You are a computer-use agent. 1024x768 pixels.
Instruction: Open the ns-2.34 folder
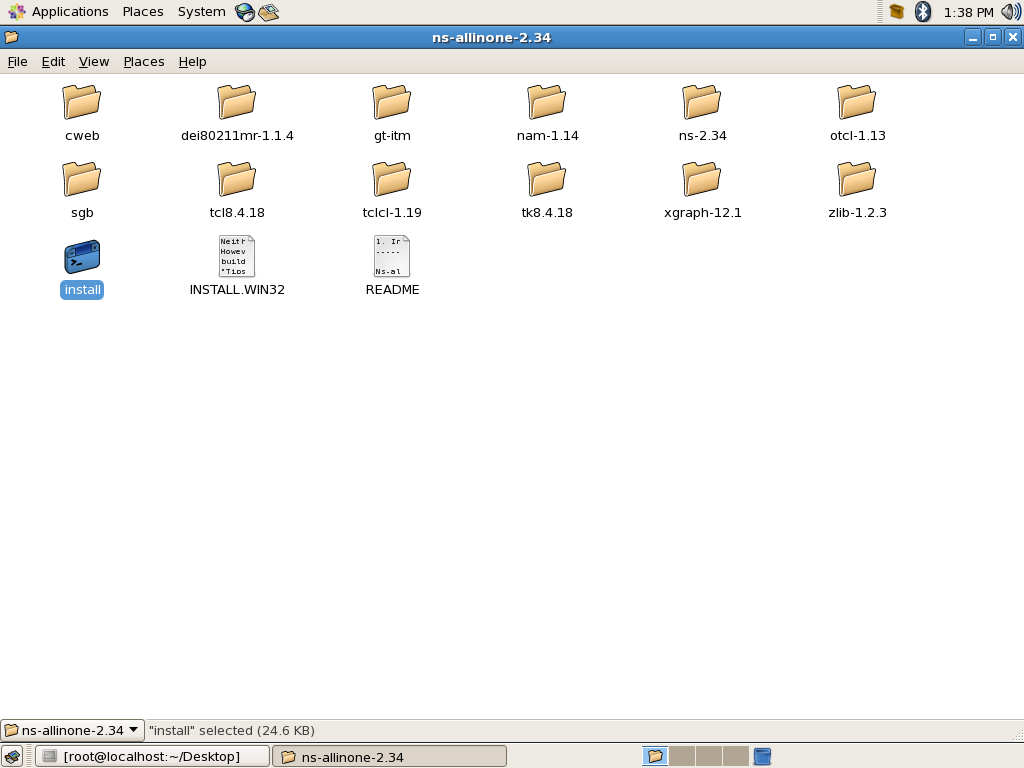point(701,101)
